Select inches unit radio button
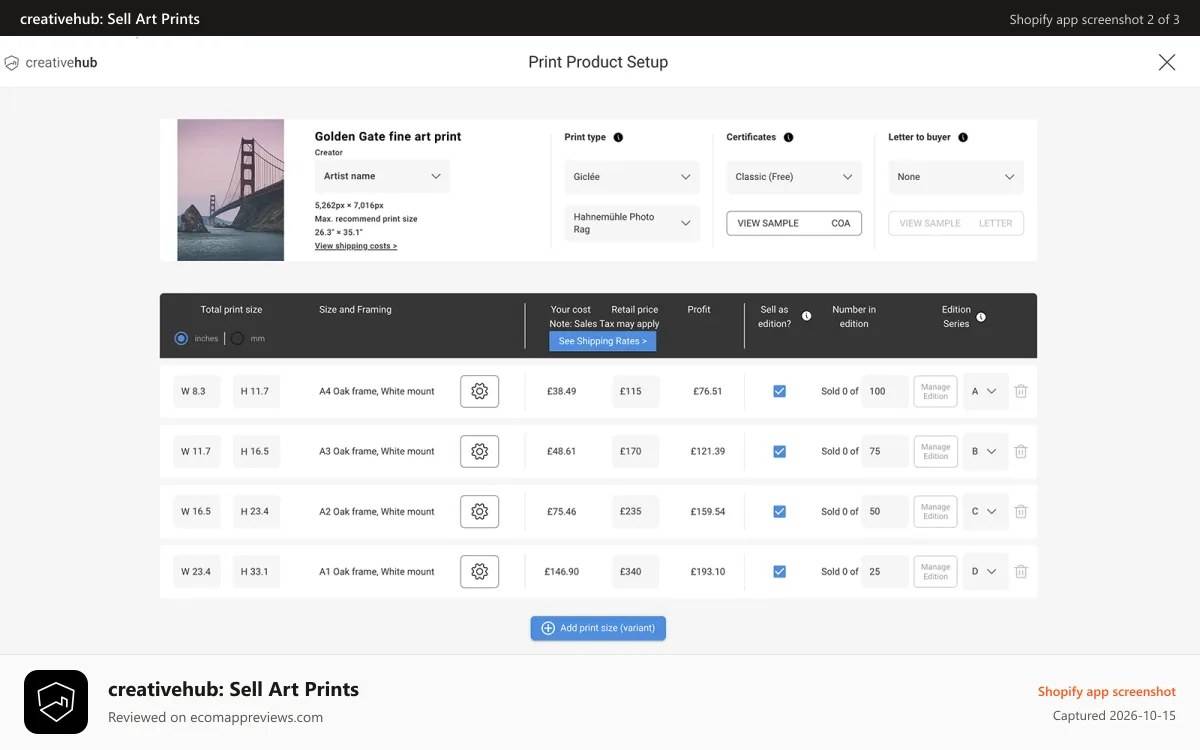Image resolution: width=1200 pixels, height=750 pixels. pos(181,338)
